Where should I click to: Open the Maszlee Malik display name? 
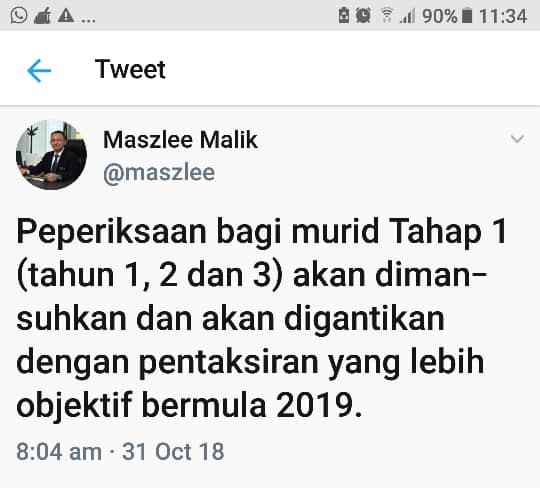(x=180, y=140)
